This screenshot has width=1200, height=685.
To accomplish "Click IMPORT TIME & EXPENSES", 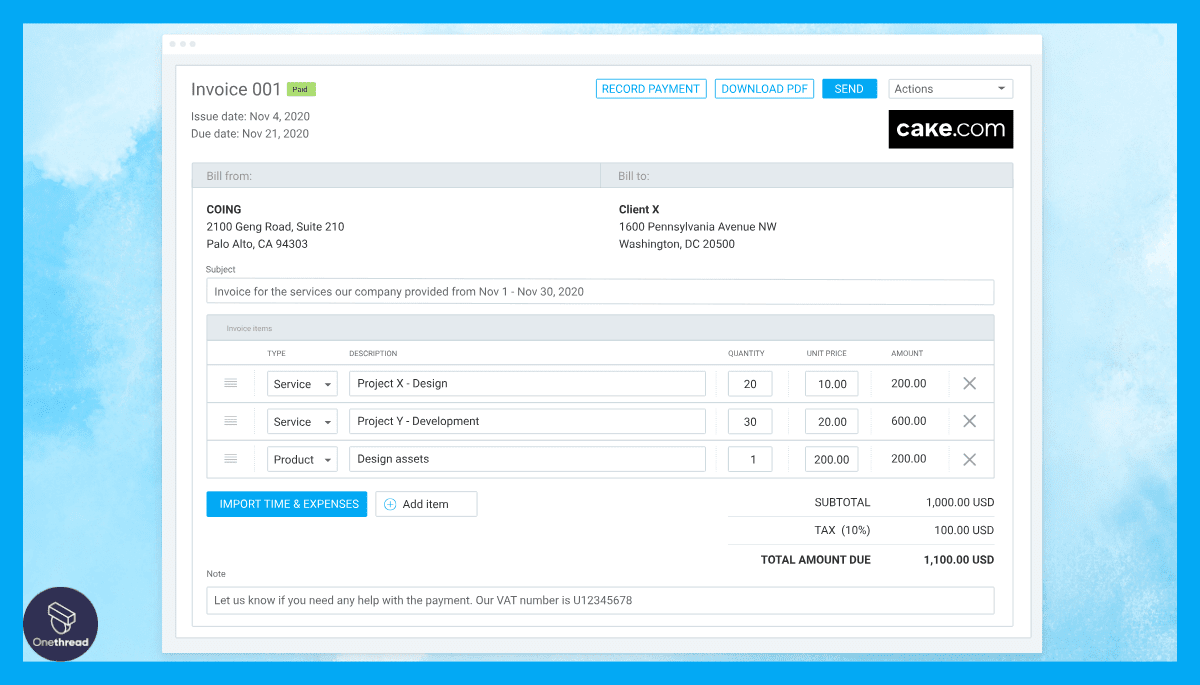I will tap(286, 503).
